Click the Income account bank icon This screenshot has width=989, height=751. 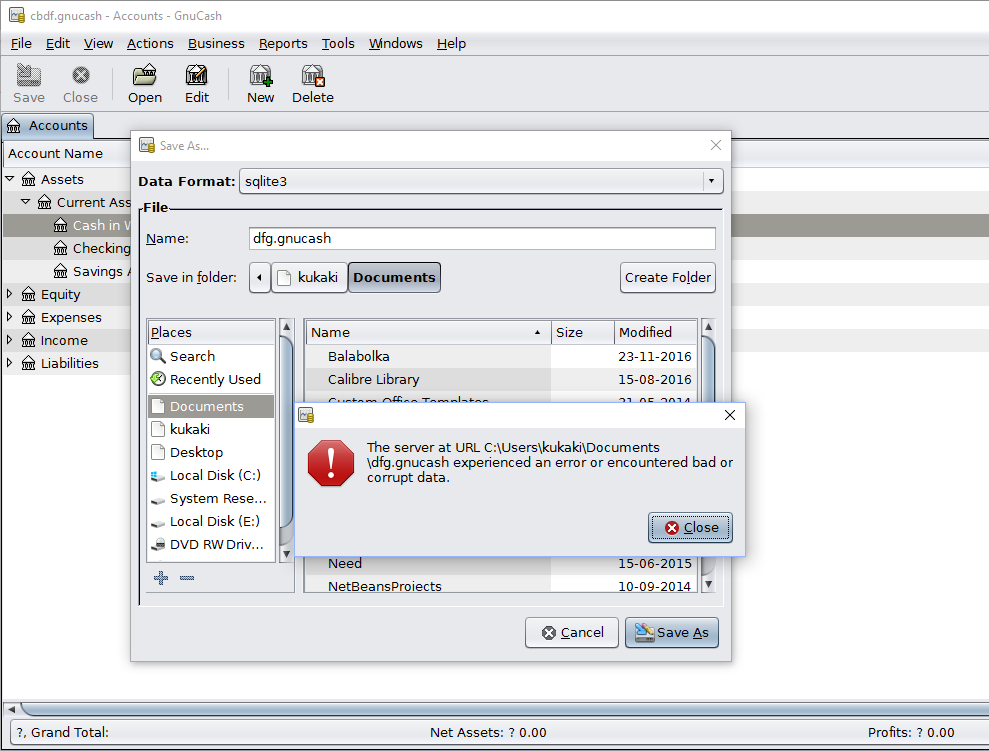point(28,341)
